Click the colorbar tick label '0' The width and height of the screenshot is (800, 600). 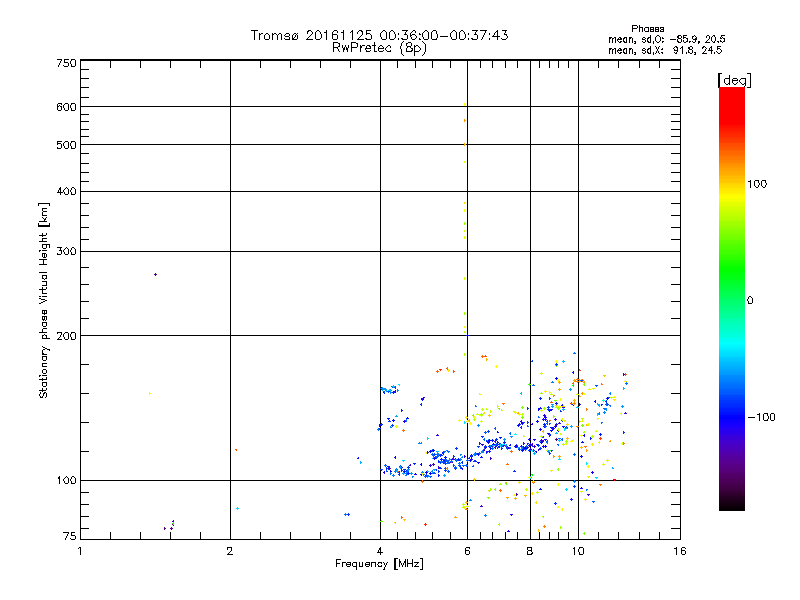point(750,301)
